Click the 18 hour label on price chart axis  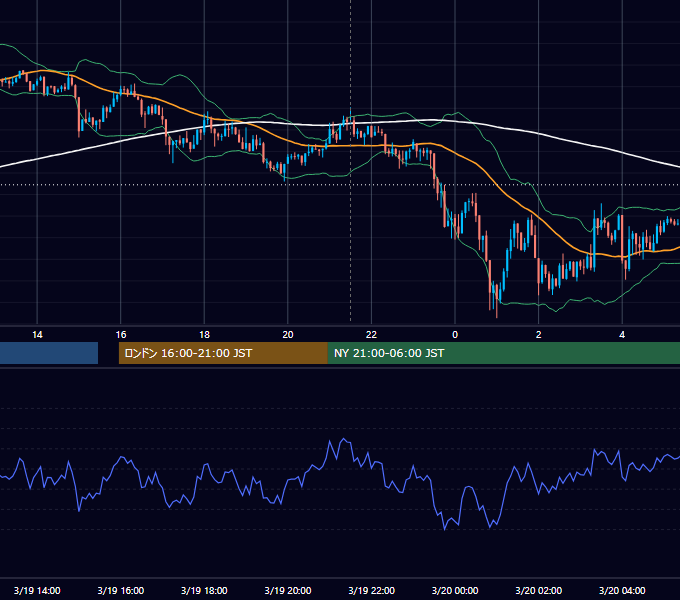click(x=204, y=335)
